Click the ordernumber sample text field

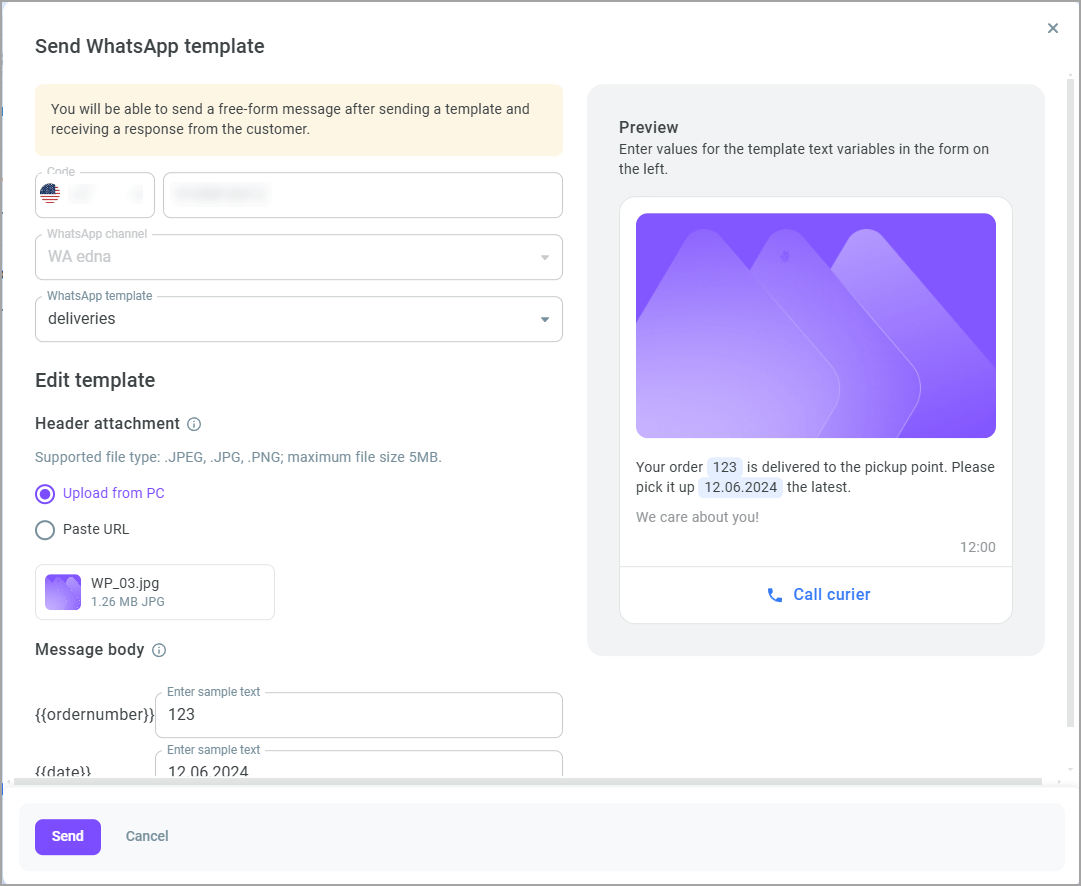point(358,715)
